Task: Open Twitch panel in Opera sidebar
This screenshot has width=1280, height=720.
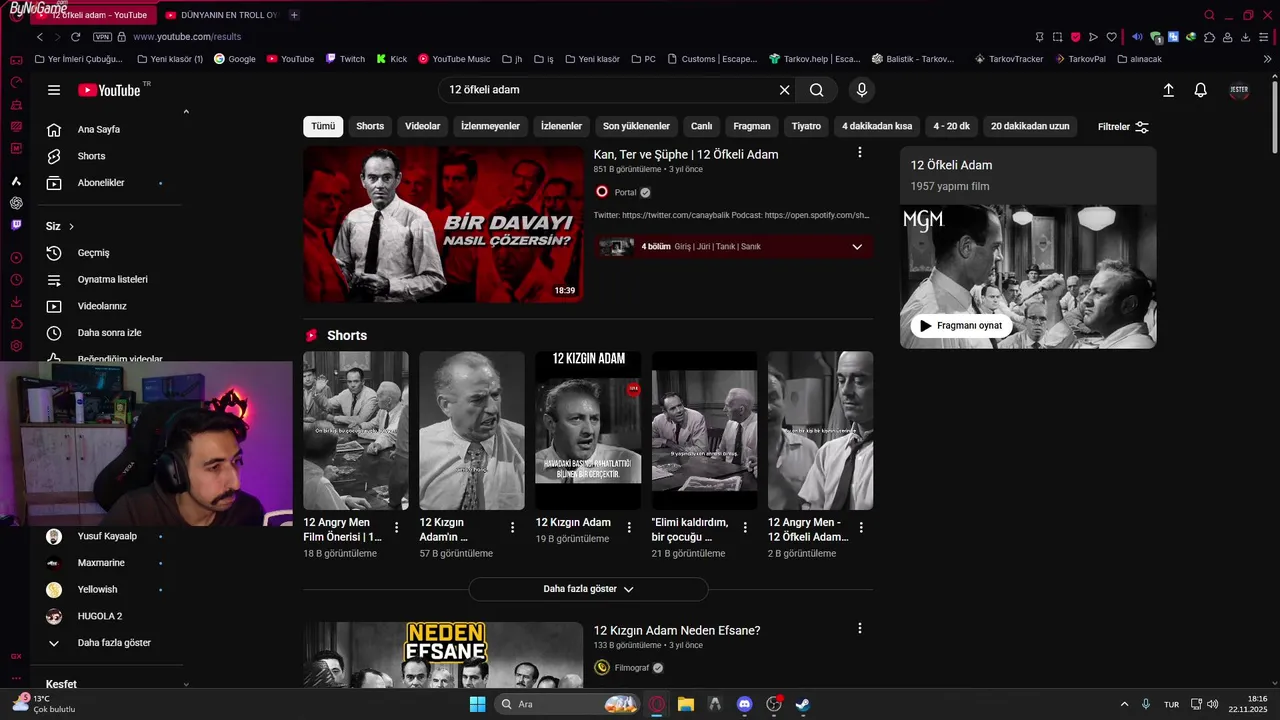Action: (16, 225)
